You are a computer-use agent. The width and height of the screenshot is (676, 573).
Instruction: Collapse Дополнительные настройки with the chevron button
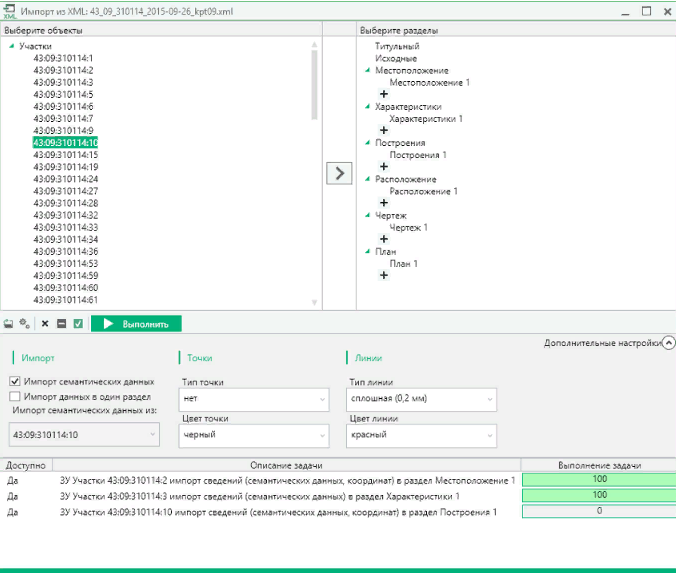(x=668, y=342)
